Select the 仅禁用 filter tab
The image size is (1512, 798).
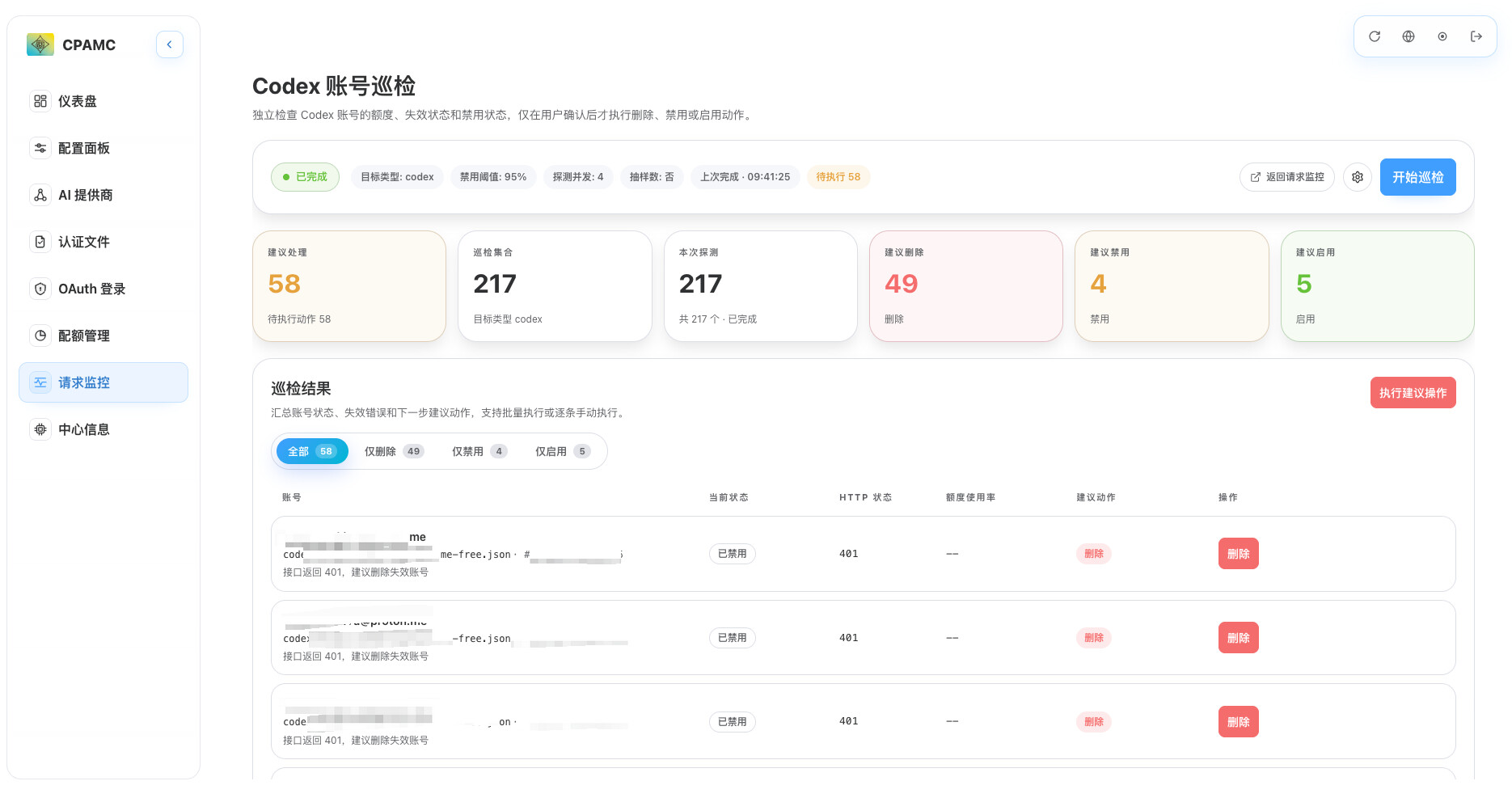tap(479, 451)
